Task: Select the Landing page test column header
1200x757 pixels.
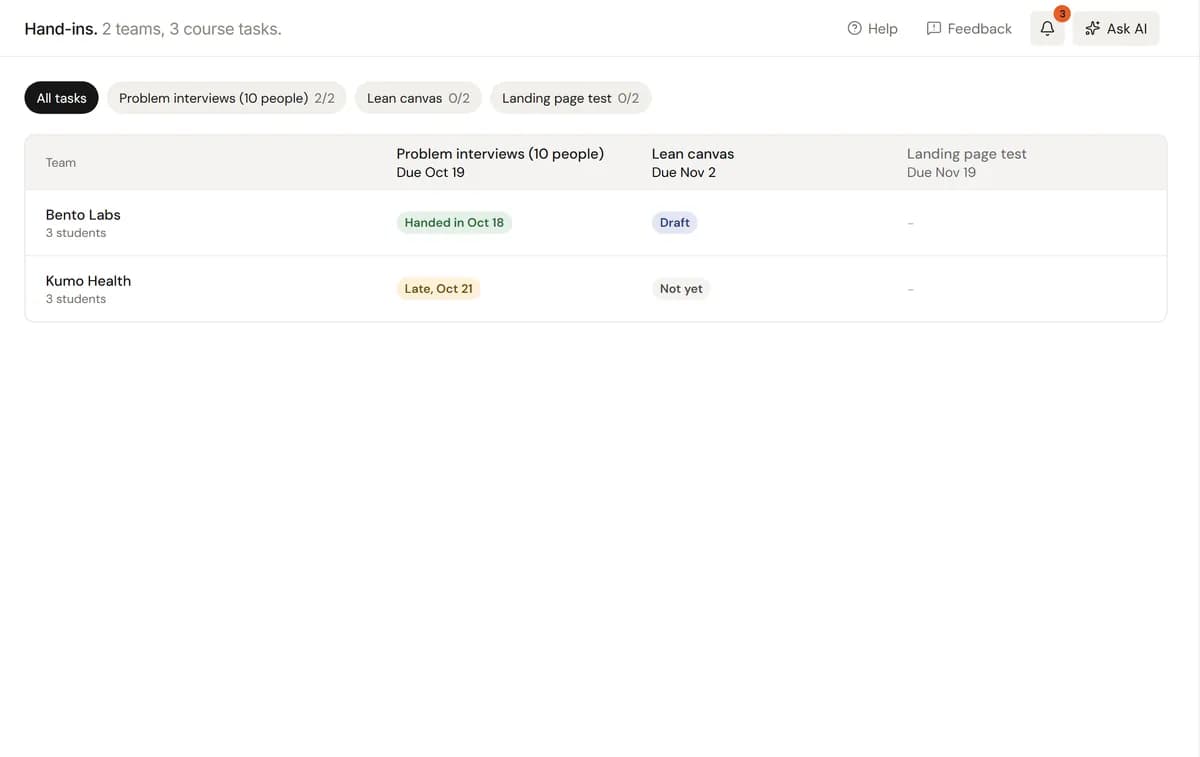Action: click(x=967, y=163)
